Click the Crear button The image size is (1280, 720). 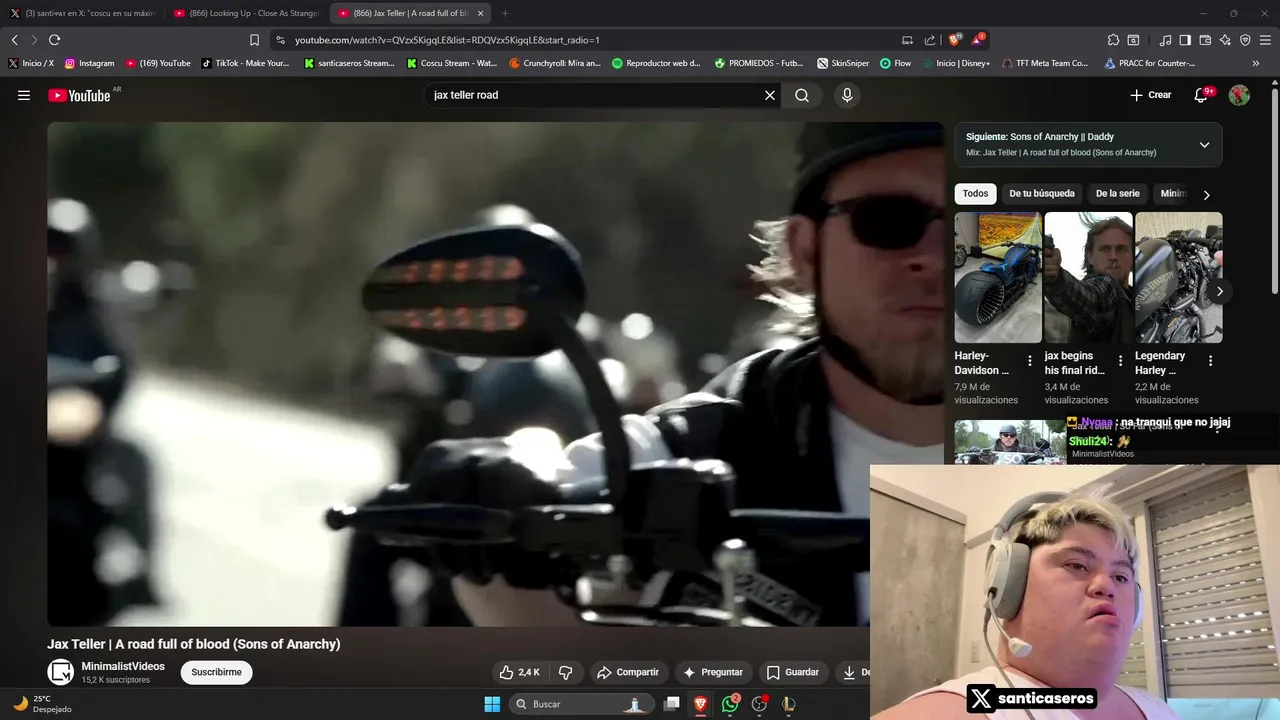coord(1151,95)
